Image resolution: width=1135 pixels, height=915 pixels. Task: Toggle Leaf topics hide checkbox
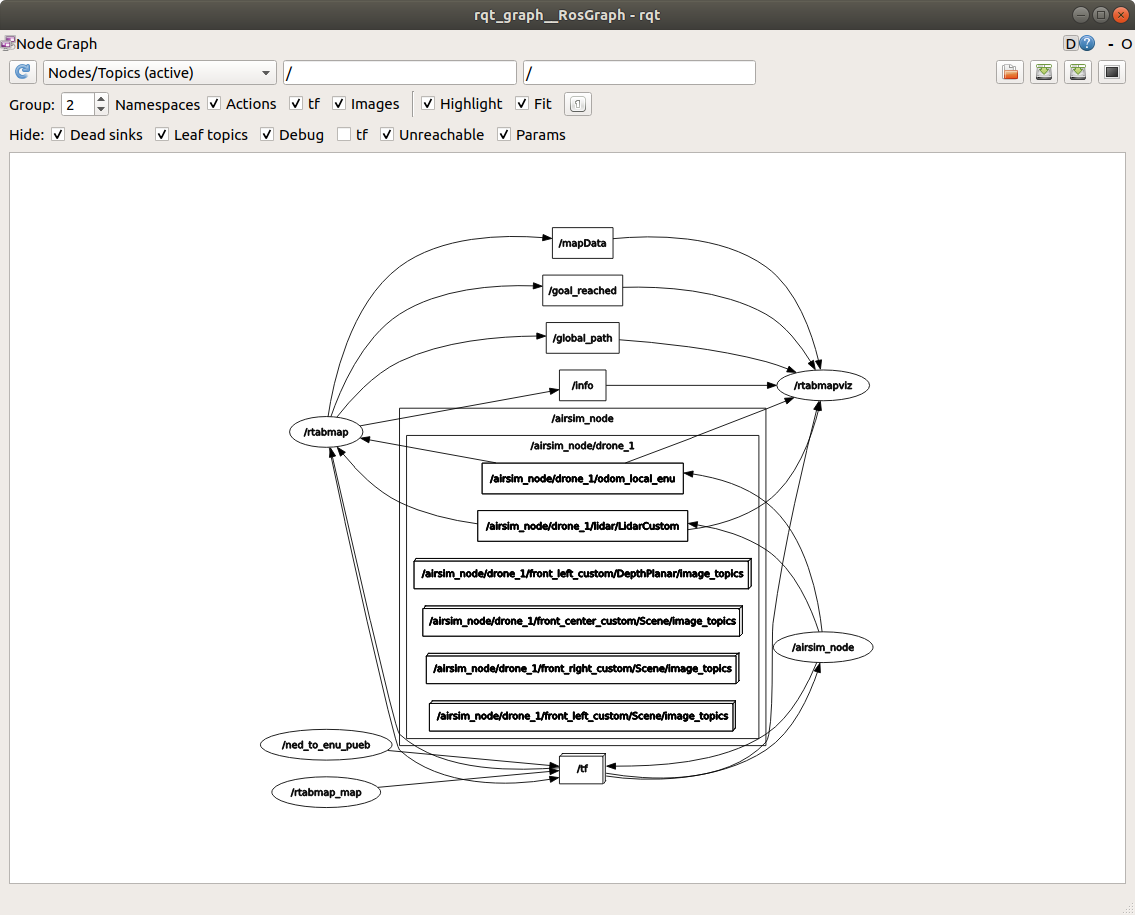click(x=162, y=135)
